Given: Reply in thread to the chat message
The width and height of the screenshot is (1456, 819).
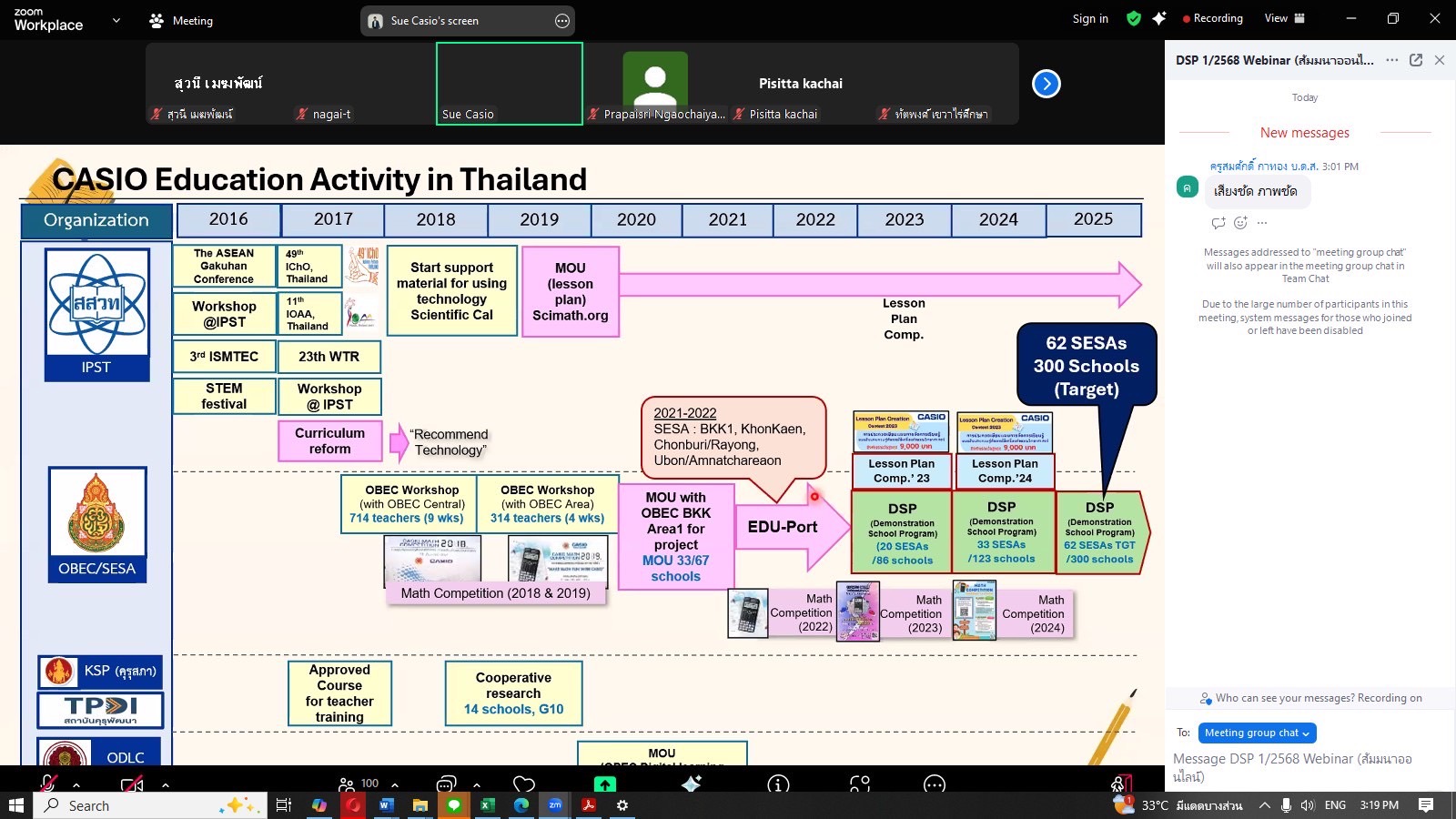Looking at the screenshot, I should [1218, 223].
